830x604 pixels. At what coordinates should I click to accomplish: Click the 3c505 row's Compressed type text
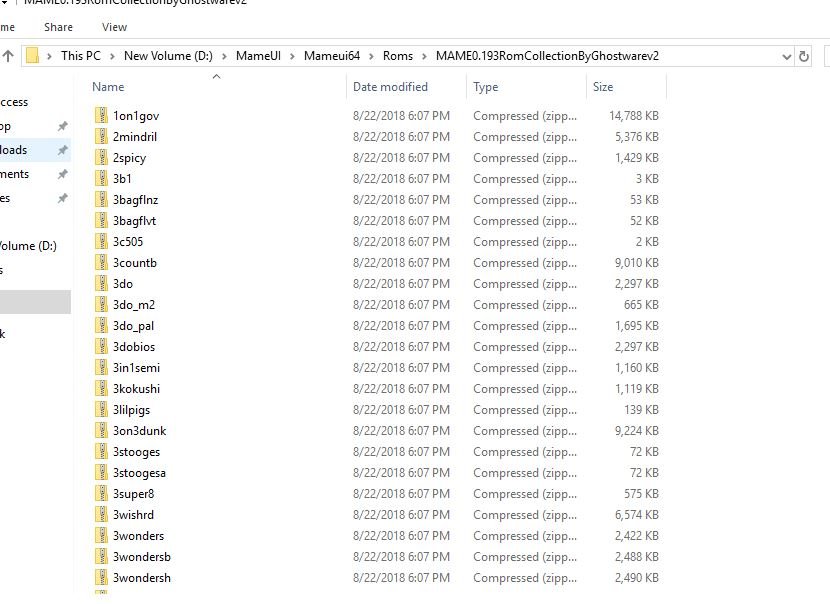point(525,242)
